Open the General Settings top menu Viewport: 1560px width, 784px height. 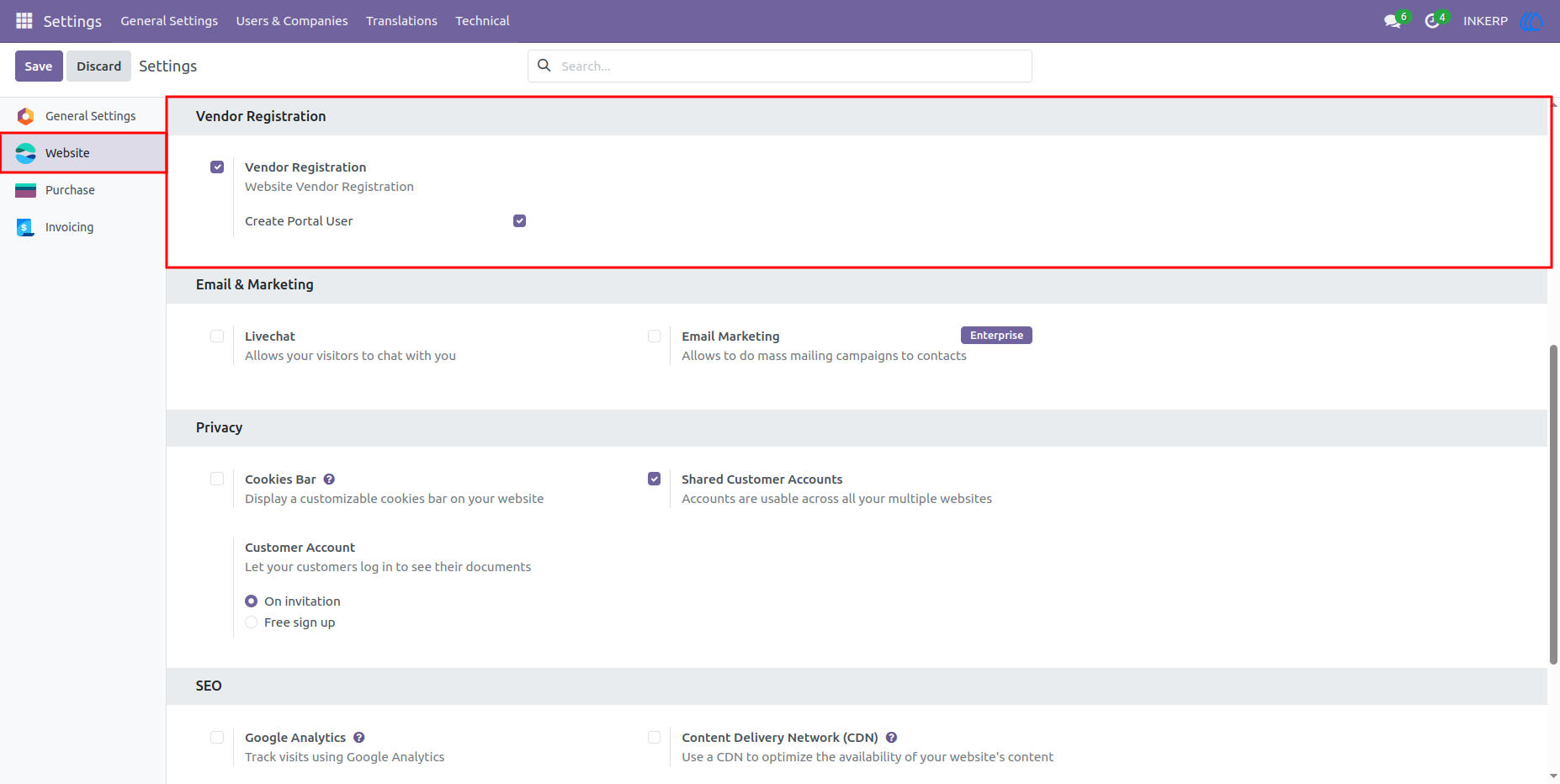pyautogui.click(x=169, y=21)
